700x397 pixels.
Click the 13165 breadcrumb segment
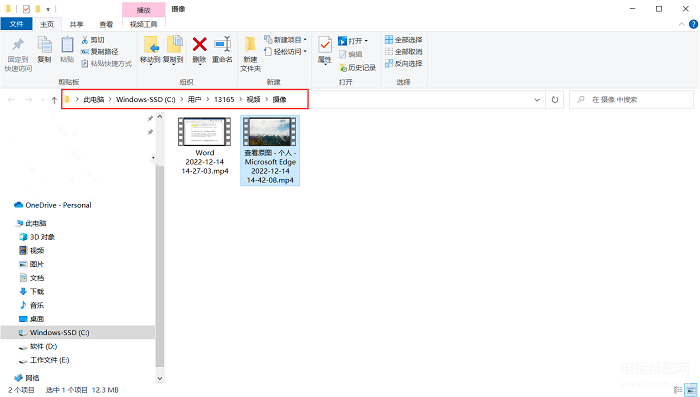coord(224,100)
